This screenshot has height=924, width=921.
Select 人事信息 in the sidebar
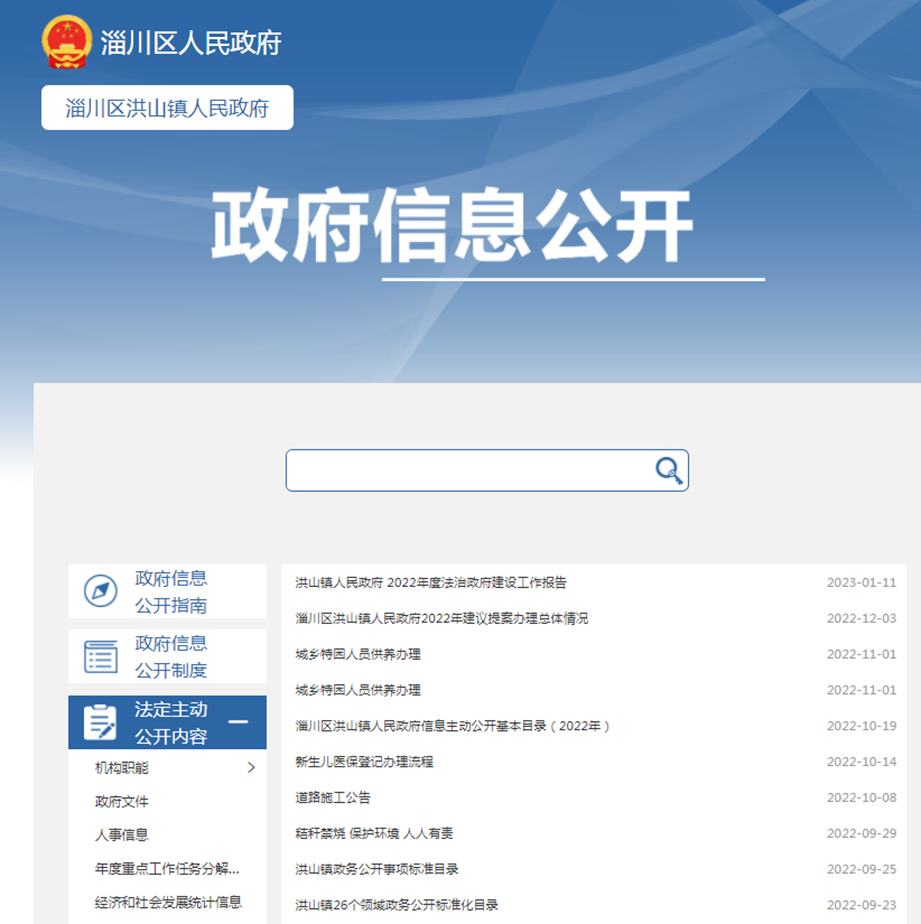[x=122, y=835]
